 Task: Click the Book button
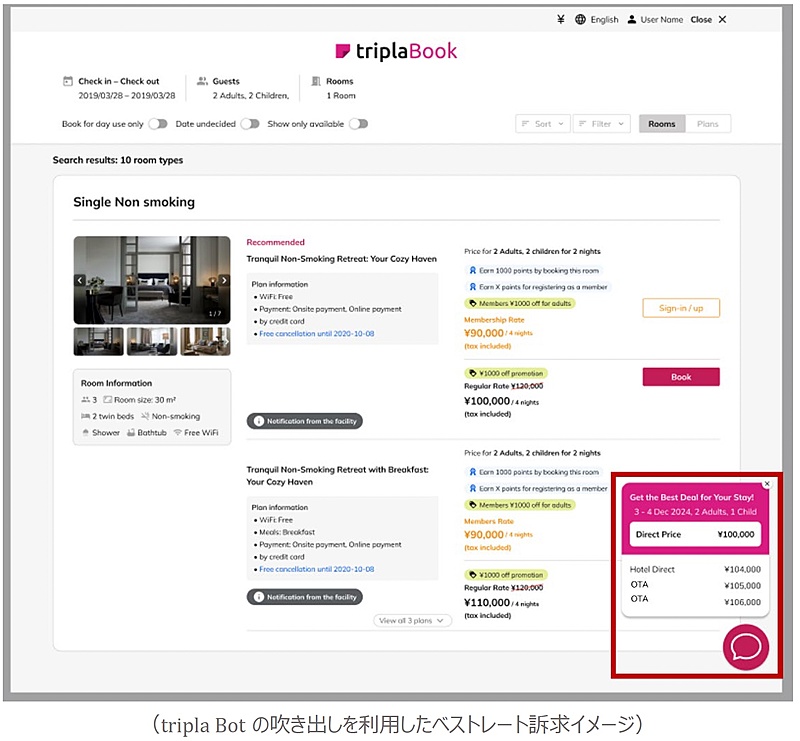point(681,377)
